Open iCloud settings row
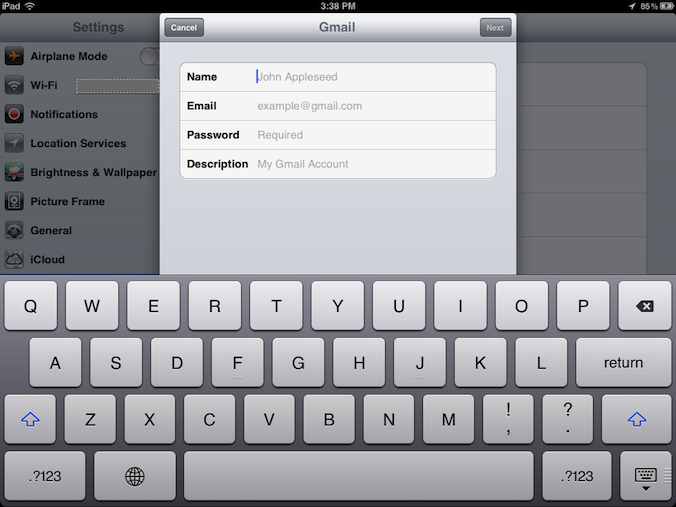The width and height of the screenshot is (676, 507). 80,260
